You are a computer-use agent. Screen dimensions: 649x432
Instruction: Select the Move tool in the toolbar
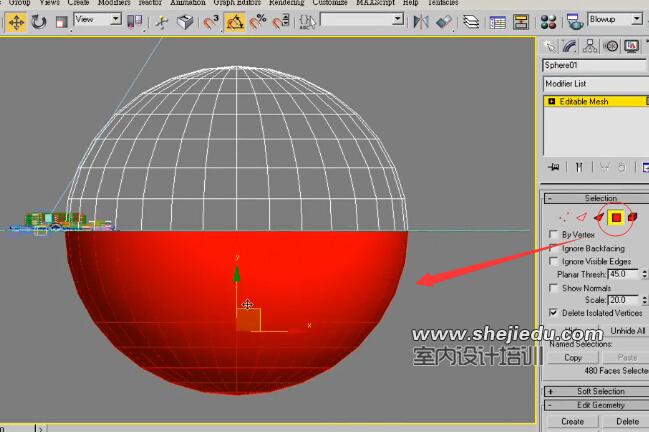tap(16, 22)
